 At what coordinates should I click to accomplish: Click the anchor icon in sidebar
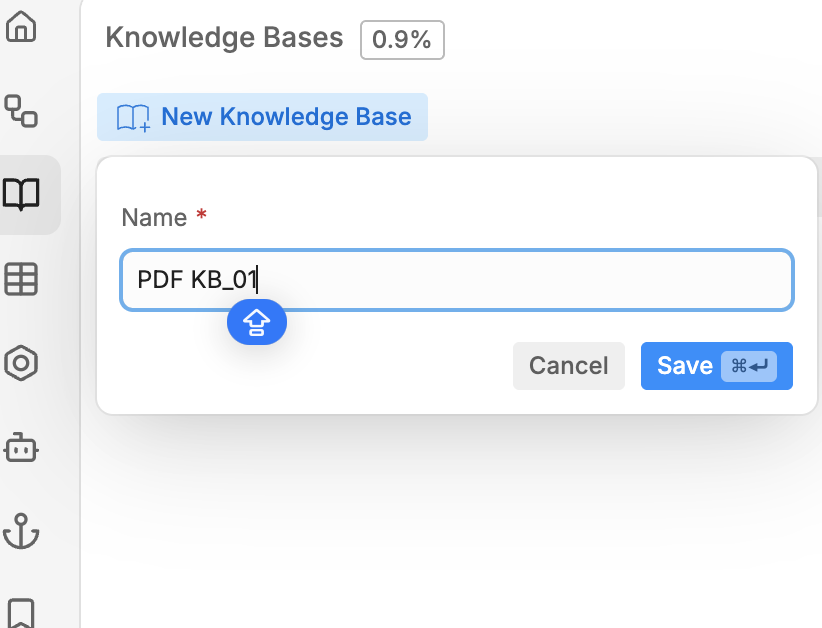point(21,531)
